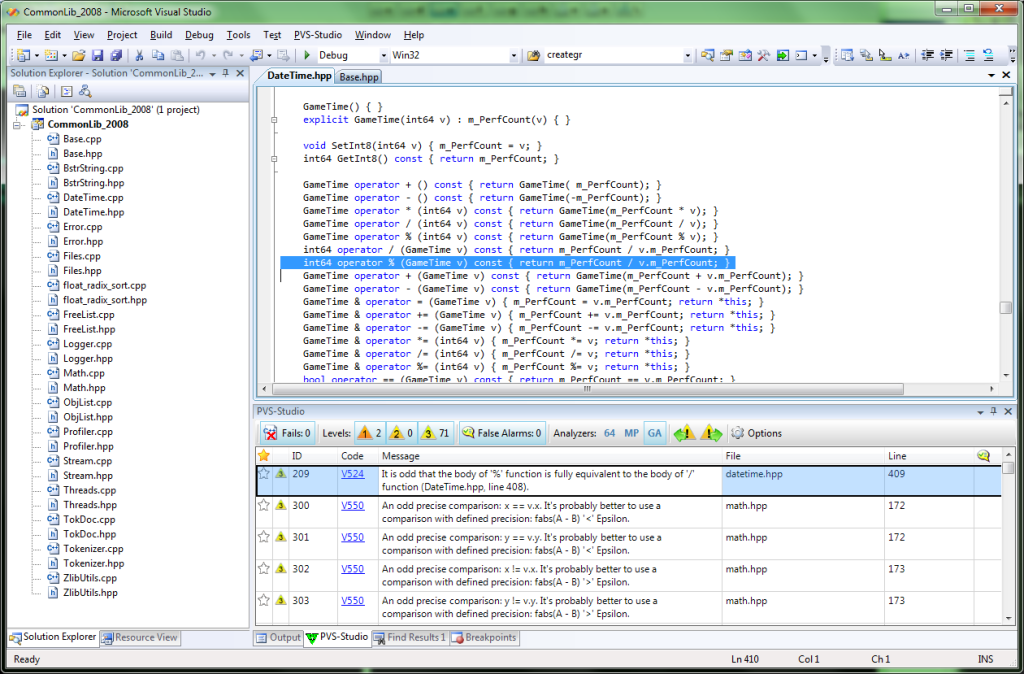Click Find in Files icon beside creategr
The width and height of the screenshot is (1024, 674).
(x=533, y=55)
